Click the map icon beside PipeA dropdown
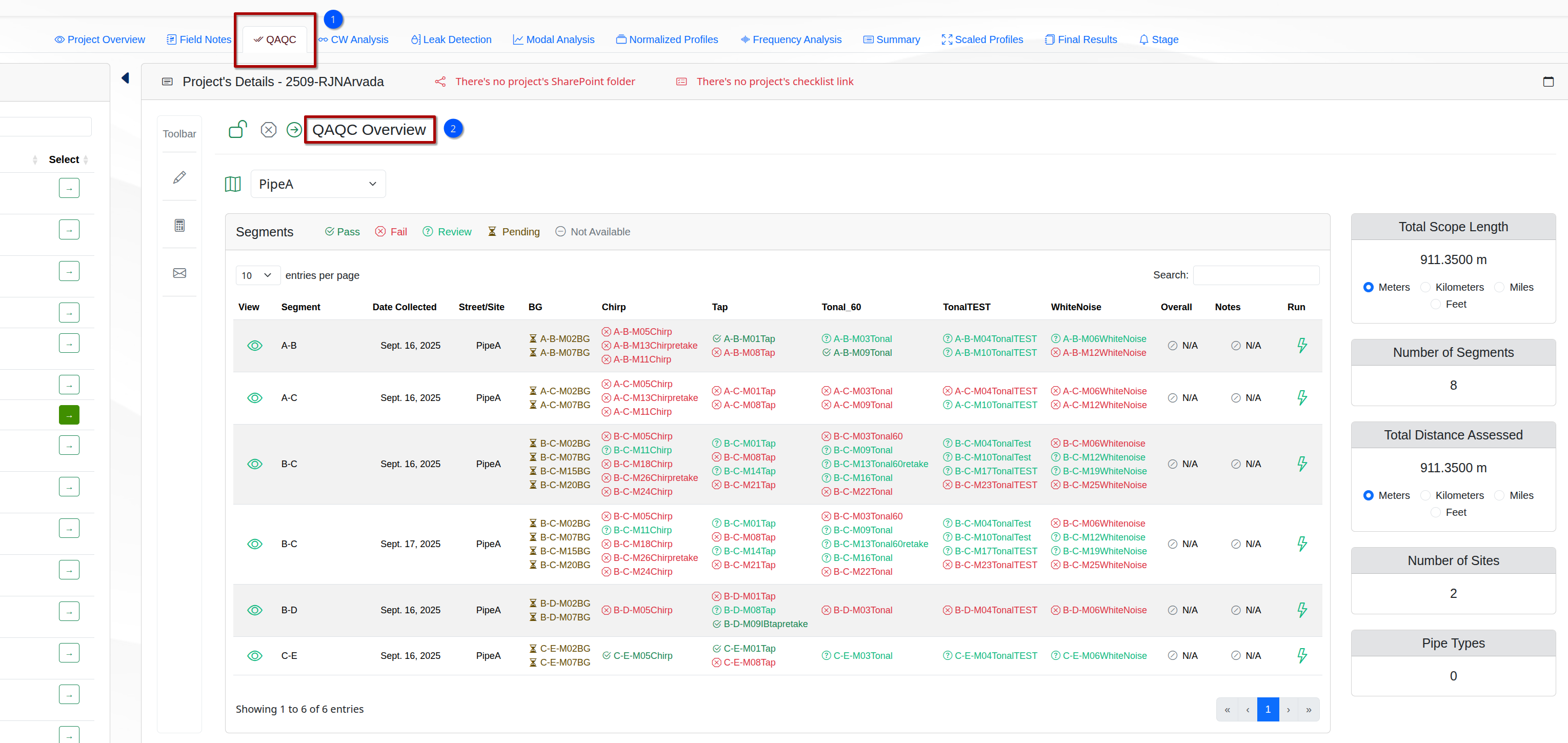 [x=232, y=184]
